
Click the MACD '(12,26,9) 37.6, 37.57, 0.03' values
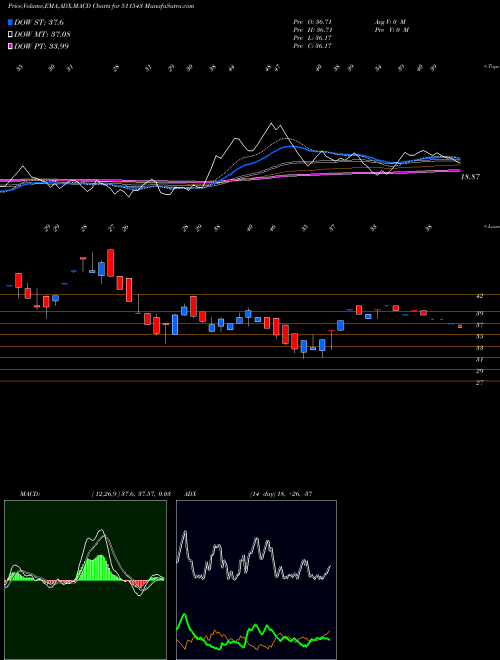coord(130,494)
